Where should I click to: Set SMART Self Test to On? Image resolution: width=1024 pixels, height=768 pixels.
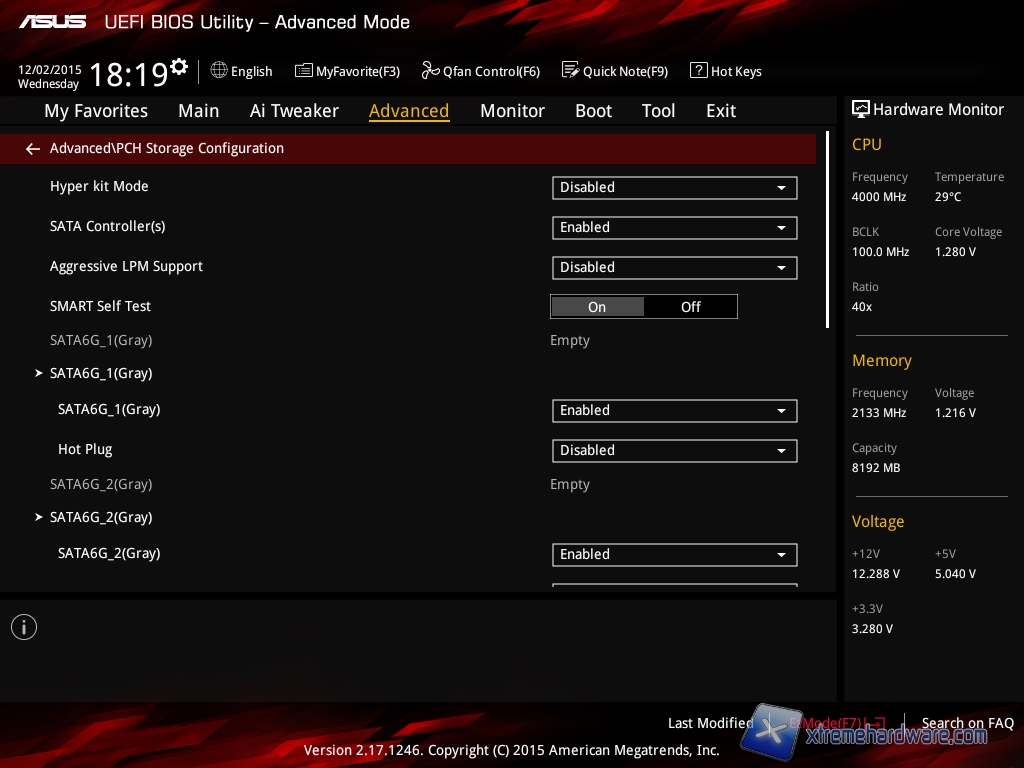(597, 307)
